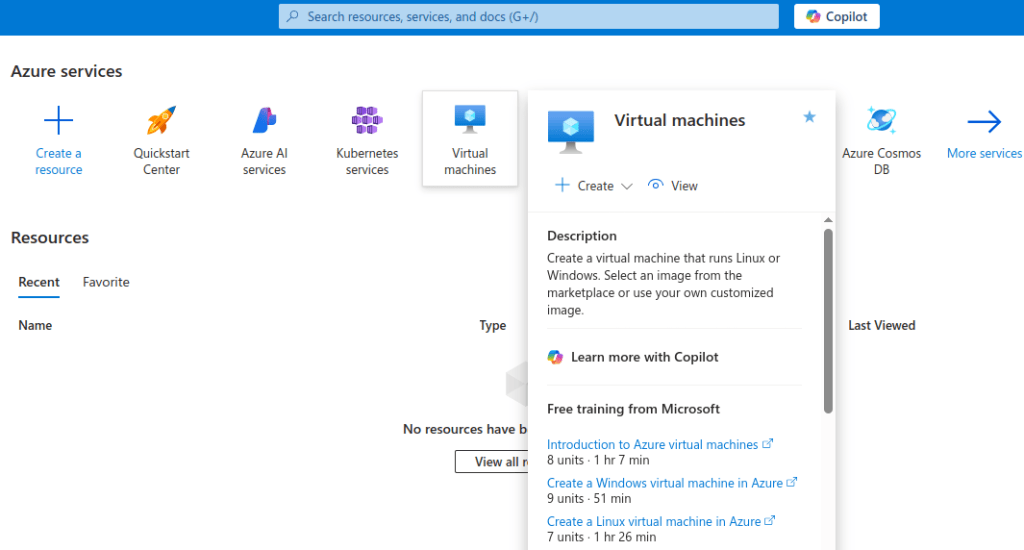Open Create a Linux virtual machine link
Screen dimensions: 1024x550
click(654, 521)
